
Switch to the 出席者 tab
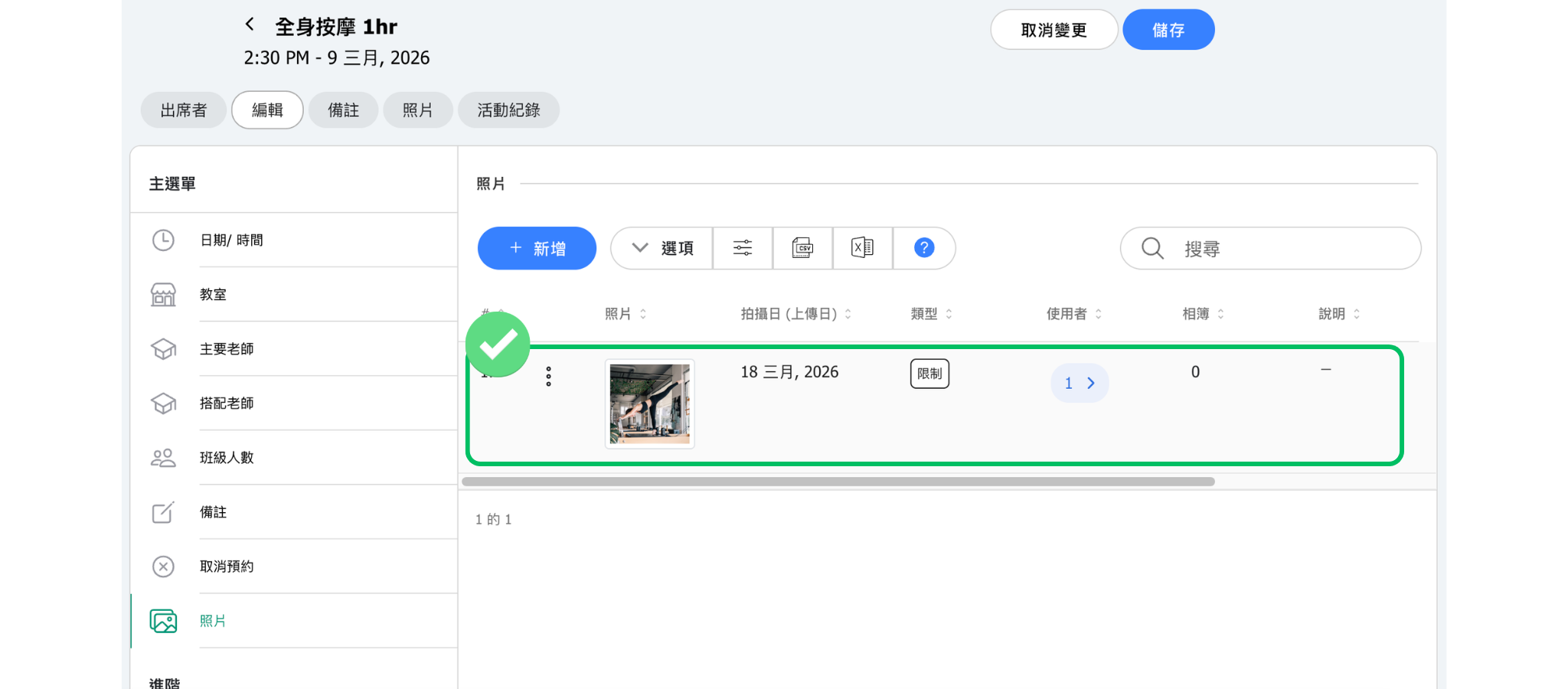(184, 110)
